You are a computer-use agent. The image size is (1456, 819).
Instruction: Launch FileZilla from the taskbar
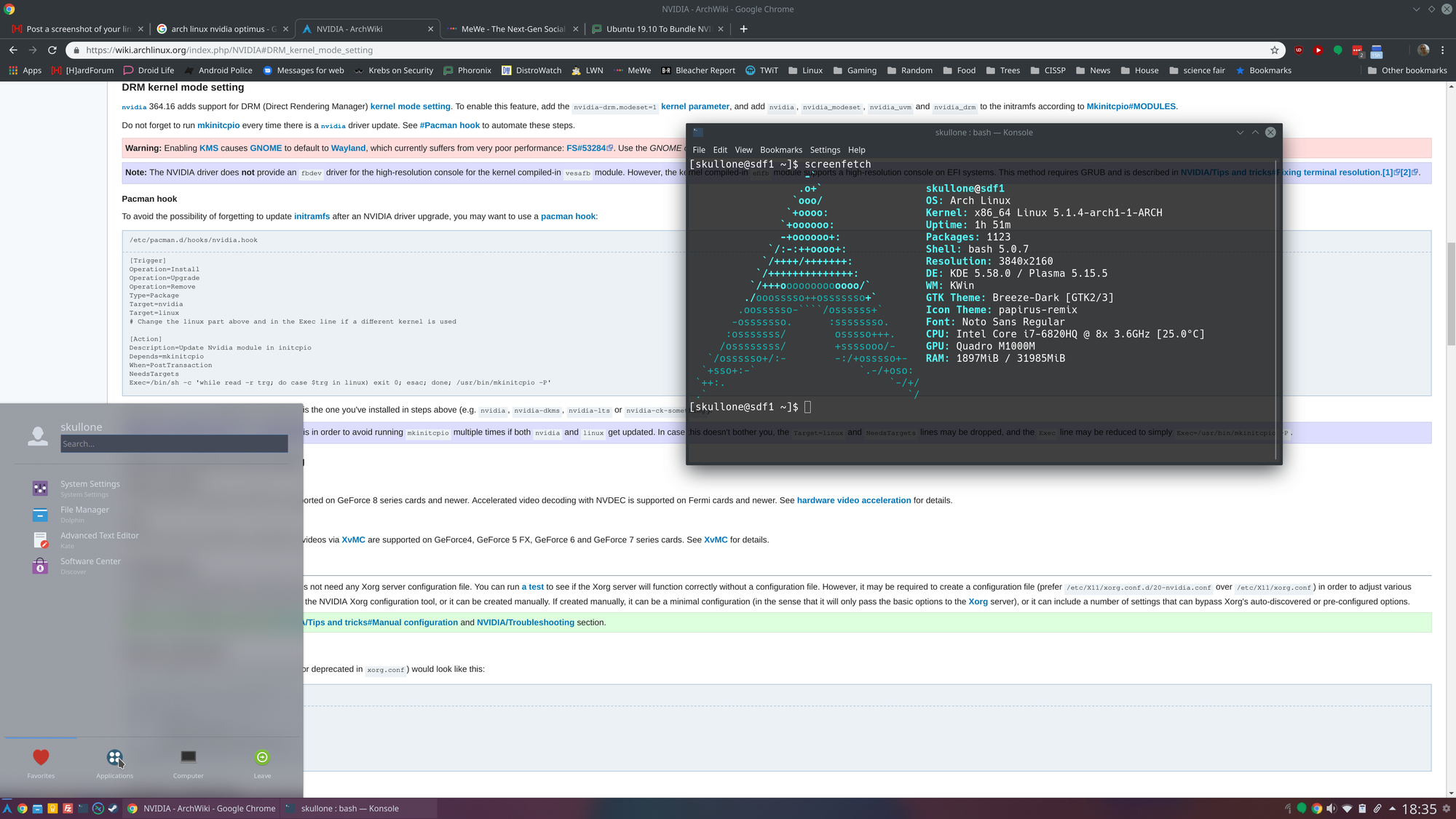pos(68,808)
